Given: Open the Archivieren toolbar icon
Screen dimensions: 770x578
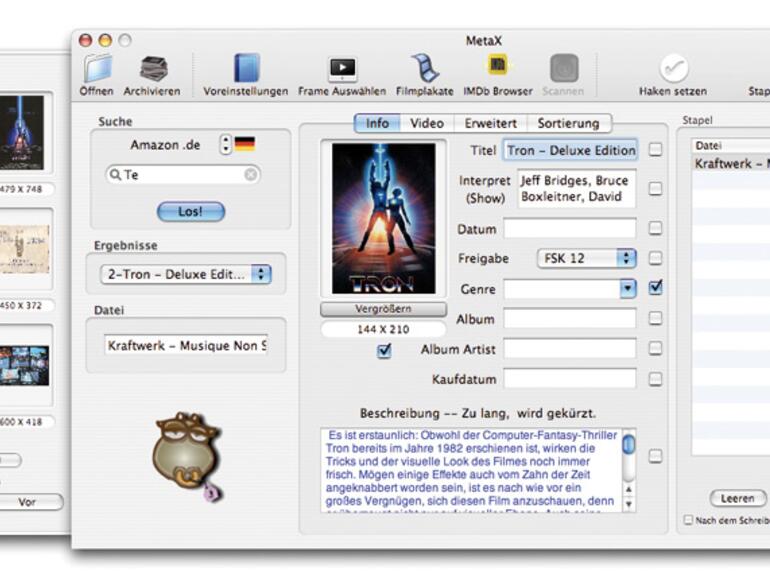Looking at the screenshot, I should click(153, 69).
